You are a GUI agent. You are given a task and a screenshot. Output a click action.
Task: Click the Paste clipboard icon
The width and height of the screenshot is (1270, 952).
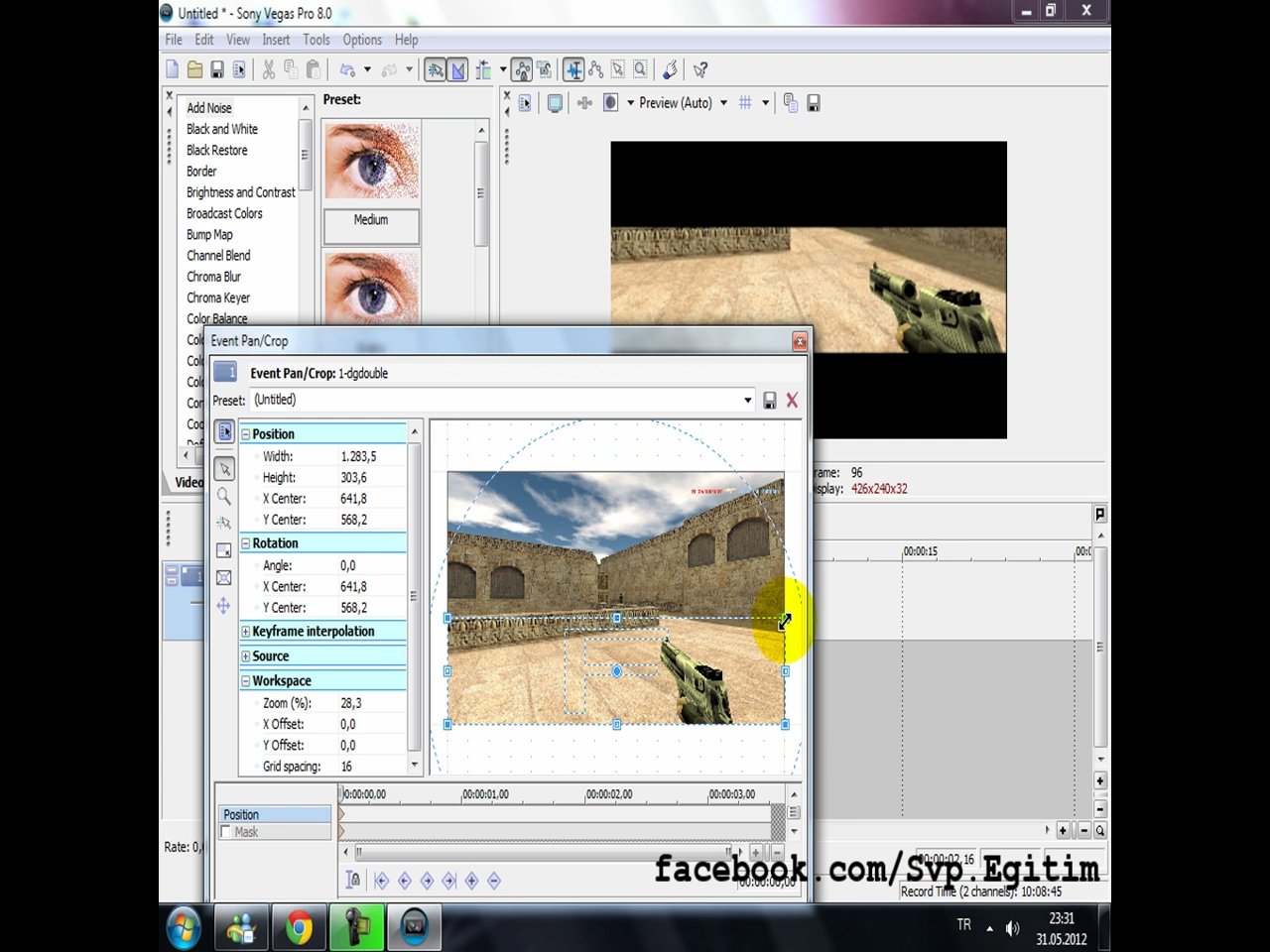point(314,69)
